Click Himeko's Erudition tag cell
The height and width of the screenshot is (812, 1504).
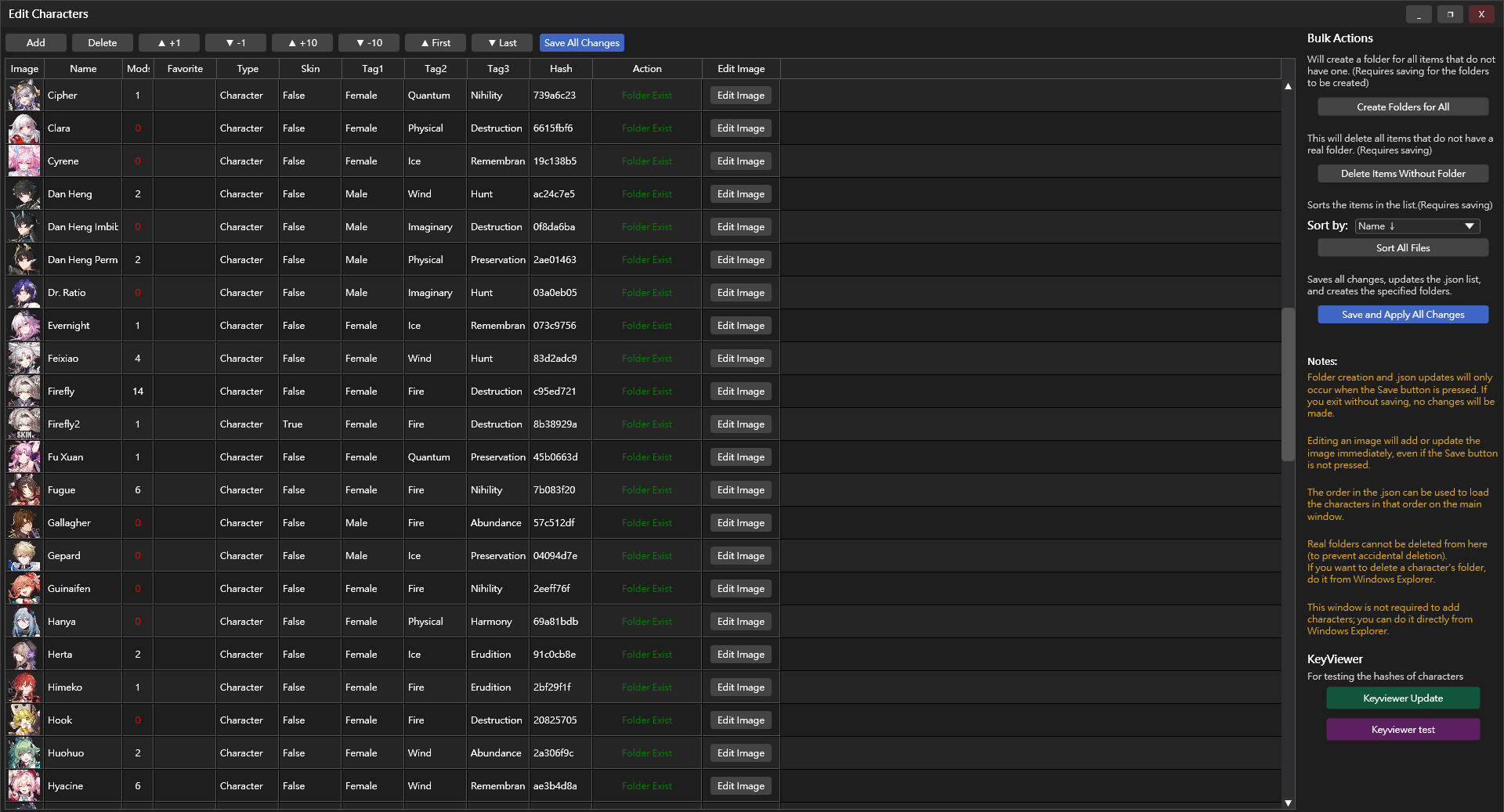[x=498, y=687]
